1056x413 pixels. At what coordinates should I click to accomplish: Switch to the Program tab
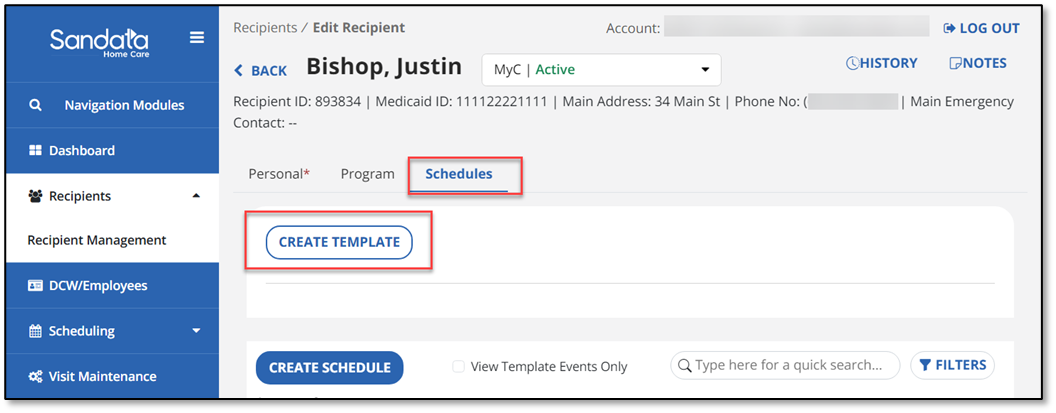(x=367, y=174)
